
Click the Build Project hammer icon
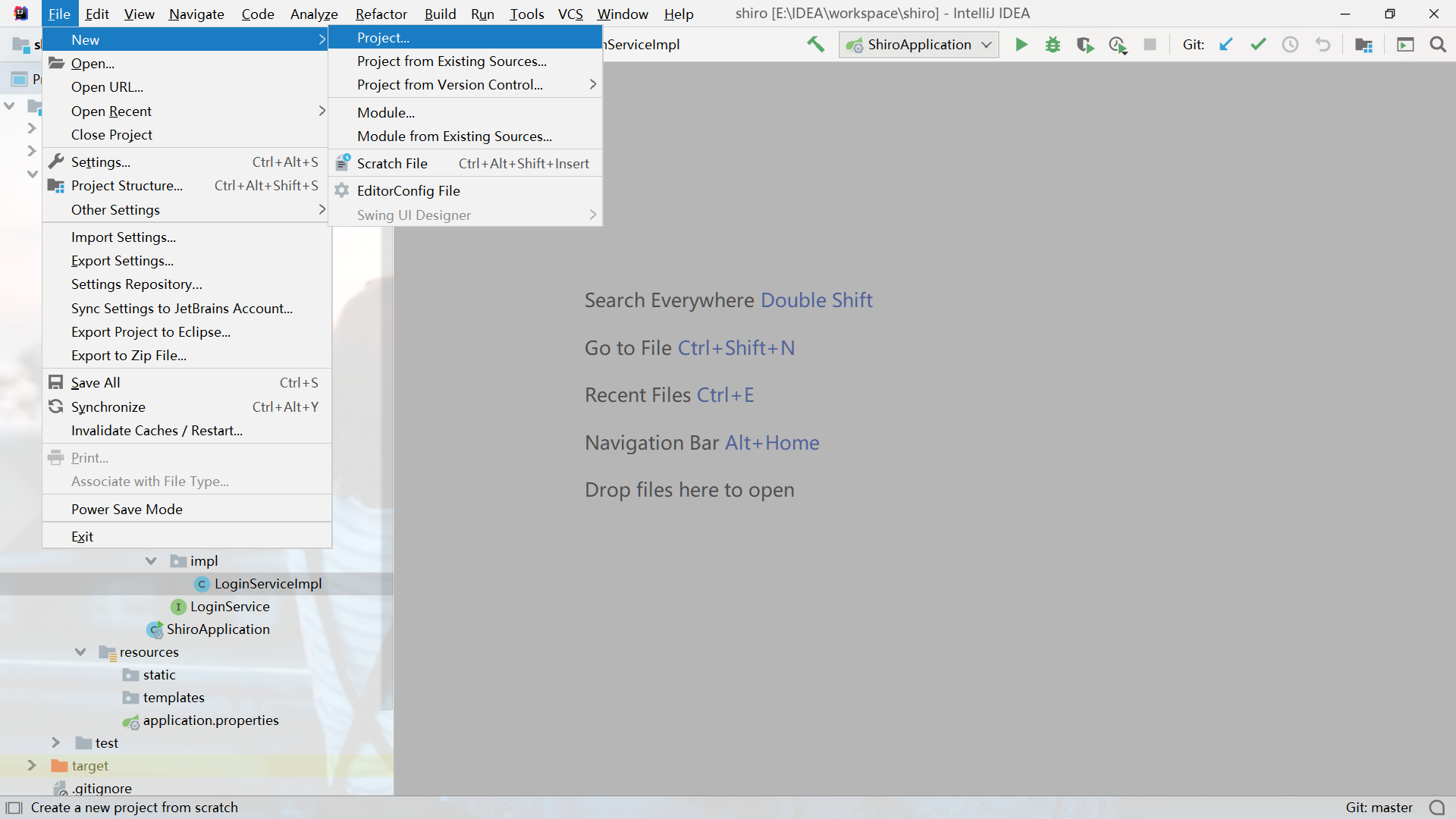[815, 45]
